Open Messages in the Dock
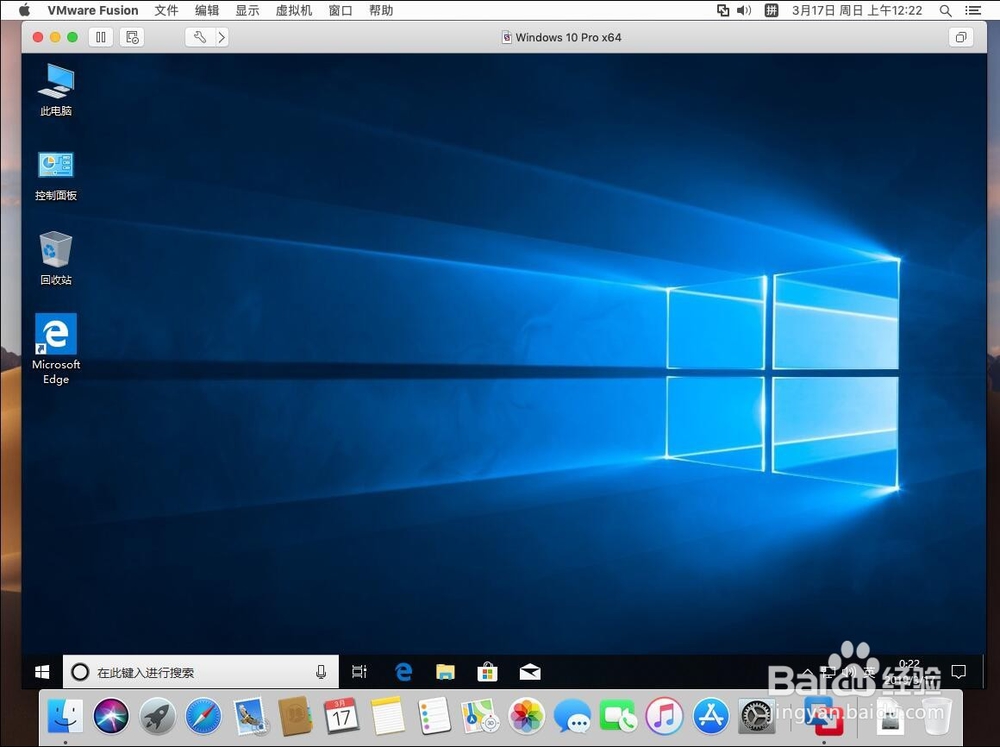 coord(572,715)
